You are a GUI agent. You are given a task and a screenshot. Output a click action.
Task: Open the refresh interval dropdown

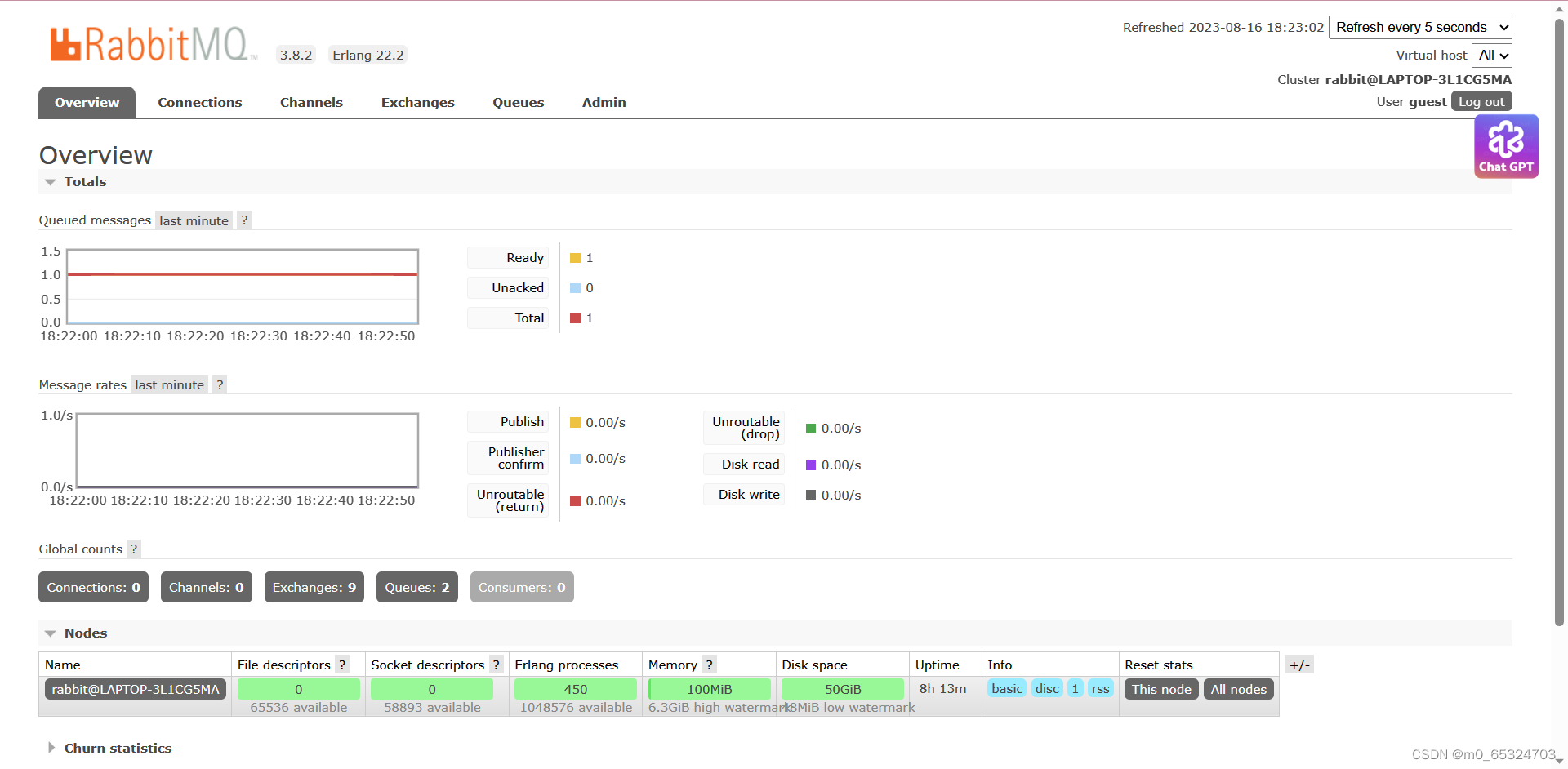[1420, 28]
